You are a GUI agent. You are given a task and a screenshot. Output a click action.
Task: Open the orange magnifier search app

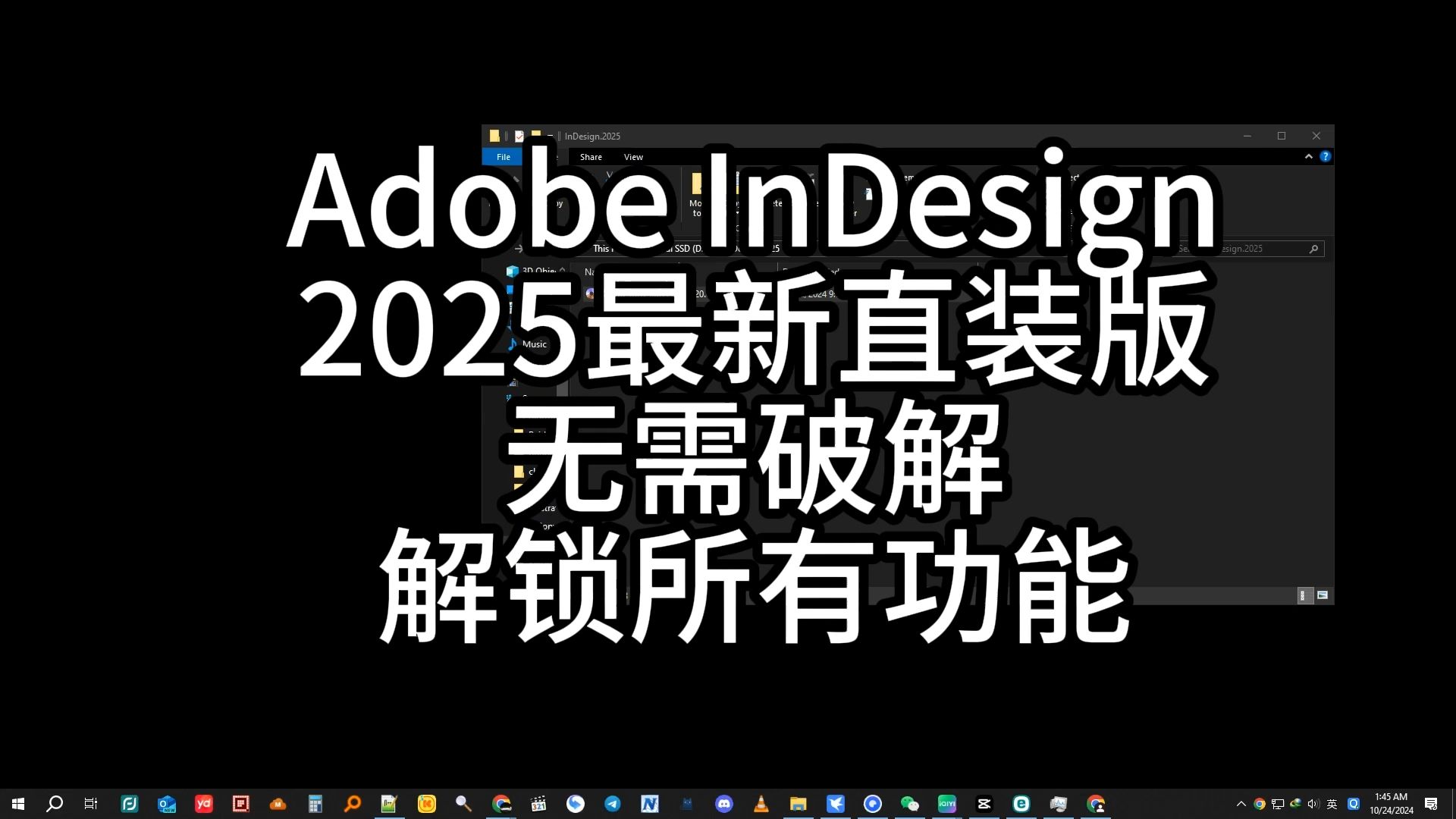click(353, 804)
